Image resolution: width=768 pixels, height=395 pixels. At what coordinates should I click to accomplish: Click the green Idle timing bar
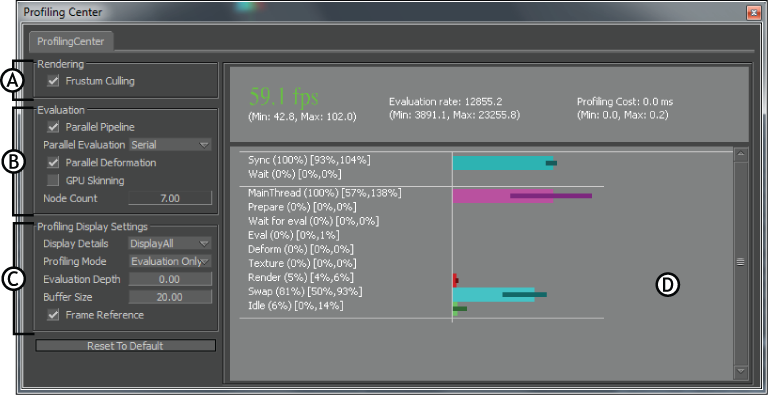[456, 309]
